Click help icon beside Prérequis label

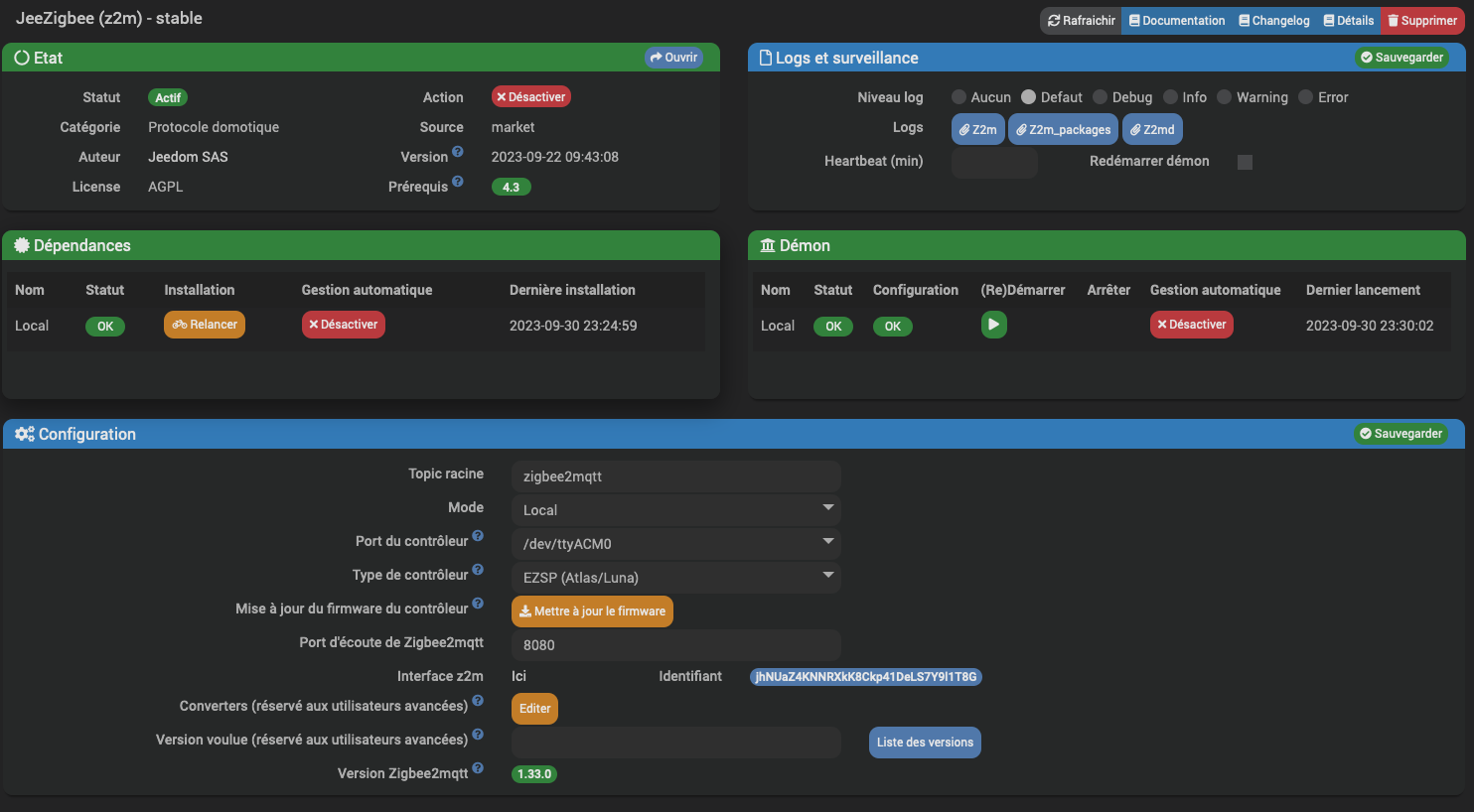458,182
